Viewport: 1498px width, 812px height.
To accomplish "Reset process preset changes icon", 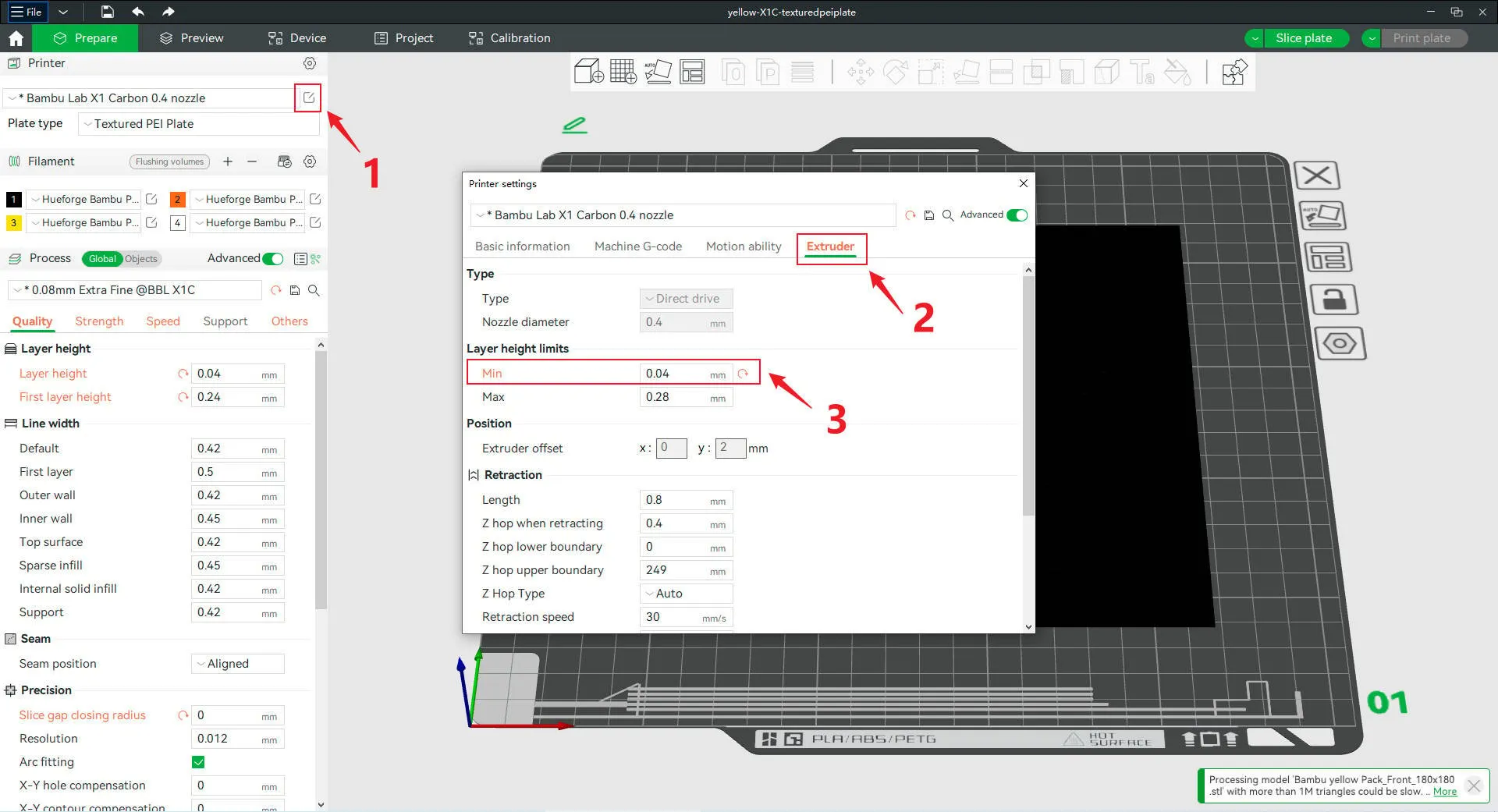I will click(x=275, y=290).
